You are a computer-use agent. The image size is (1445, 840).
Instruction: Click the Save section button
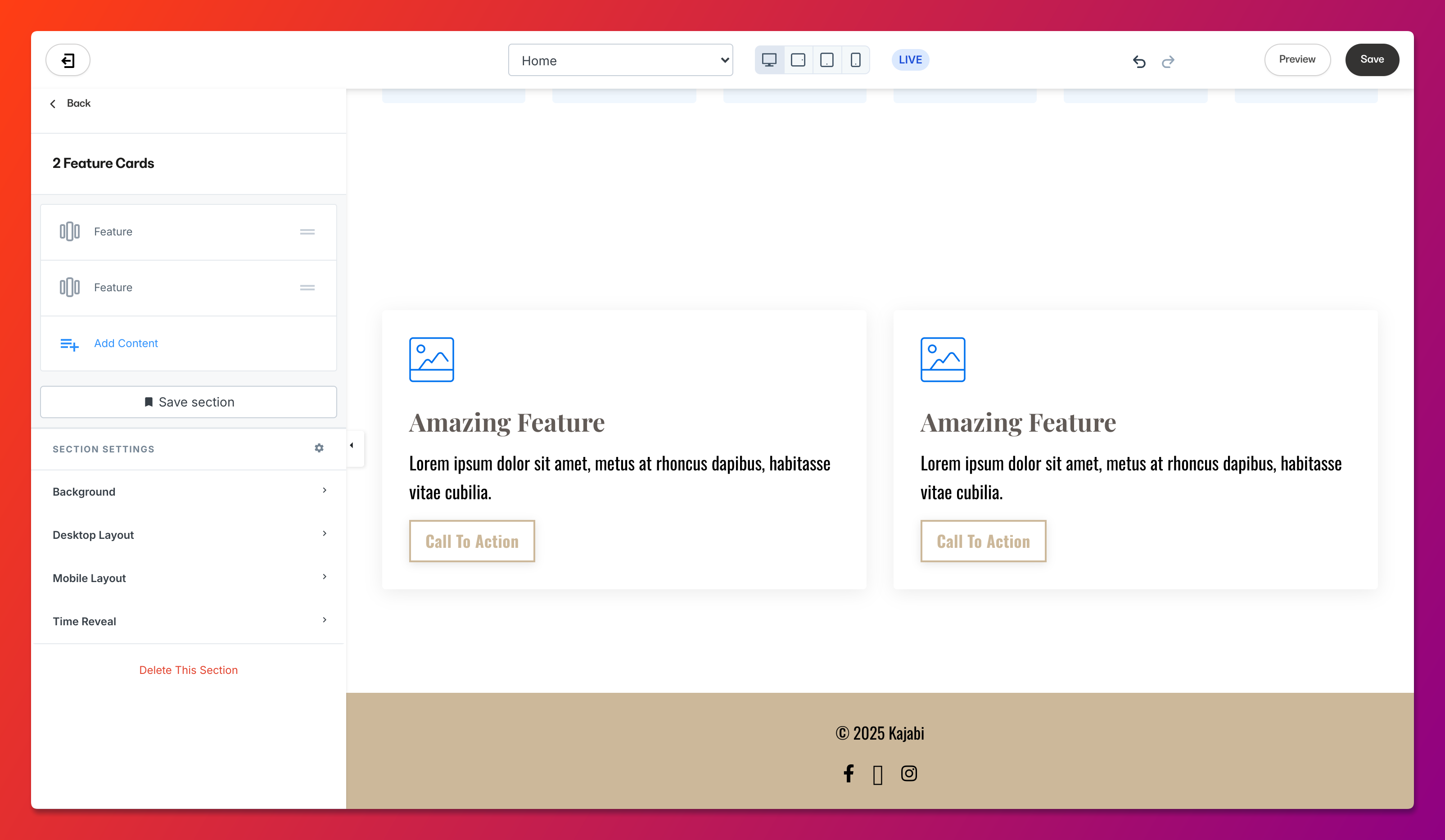tap(189, 402)
